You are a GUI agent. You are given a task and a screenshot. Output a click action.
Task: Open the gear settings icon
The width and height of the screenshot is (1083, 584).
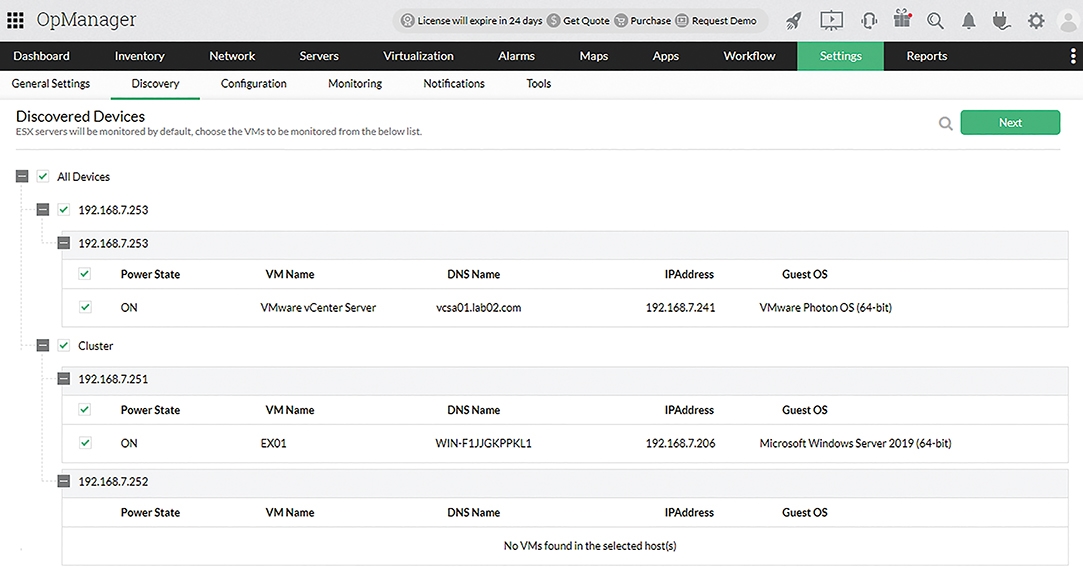click(x=1036, y=21)
